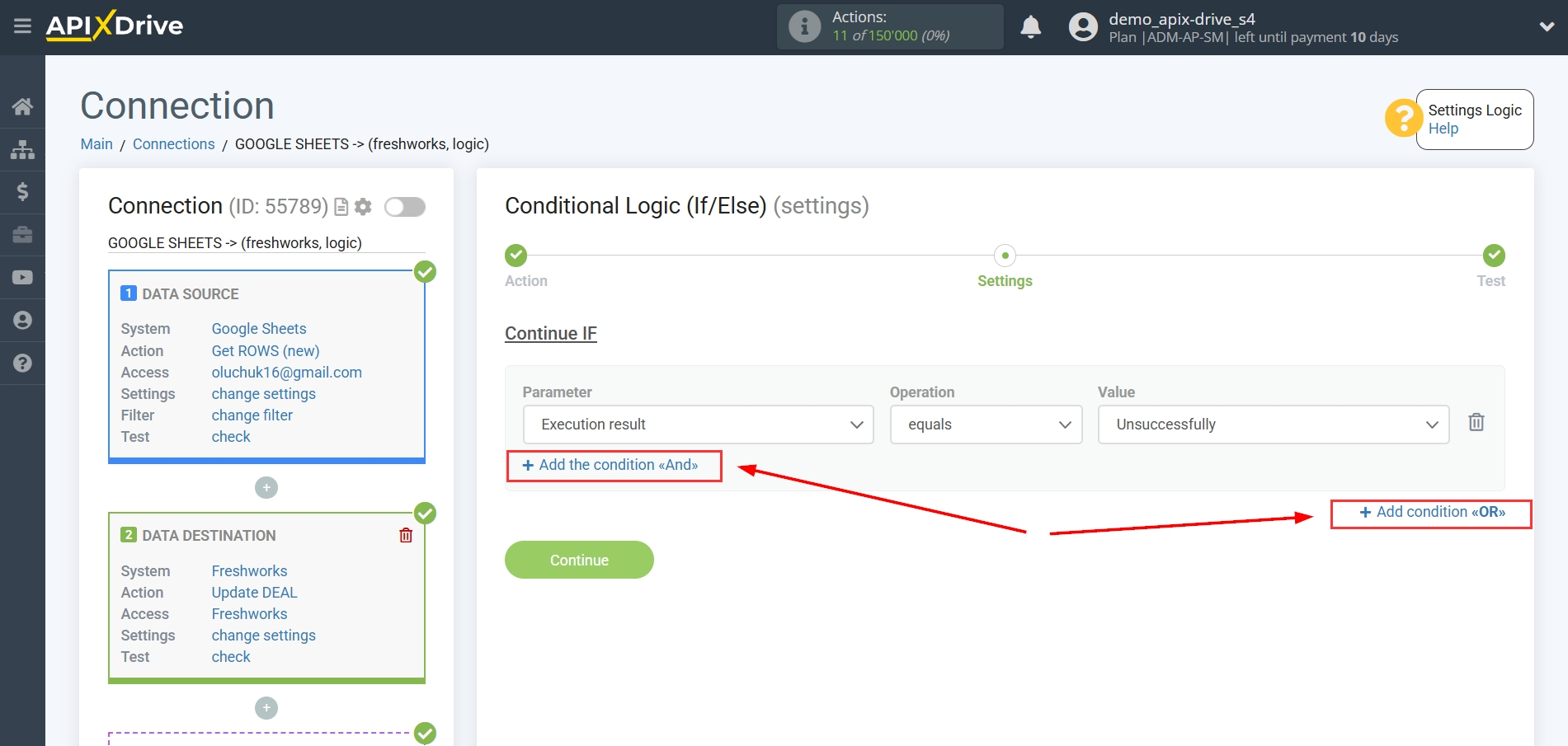This screenshot has height=746, width=1568.
Task: Go to the Settings step
Action: 1005,281
